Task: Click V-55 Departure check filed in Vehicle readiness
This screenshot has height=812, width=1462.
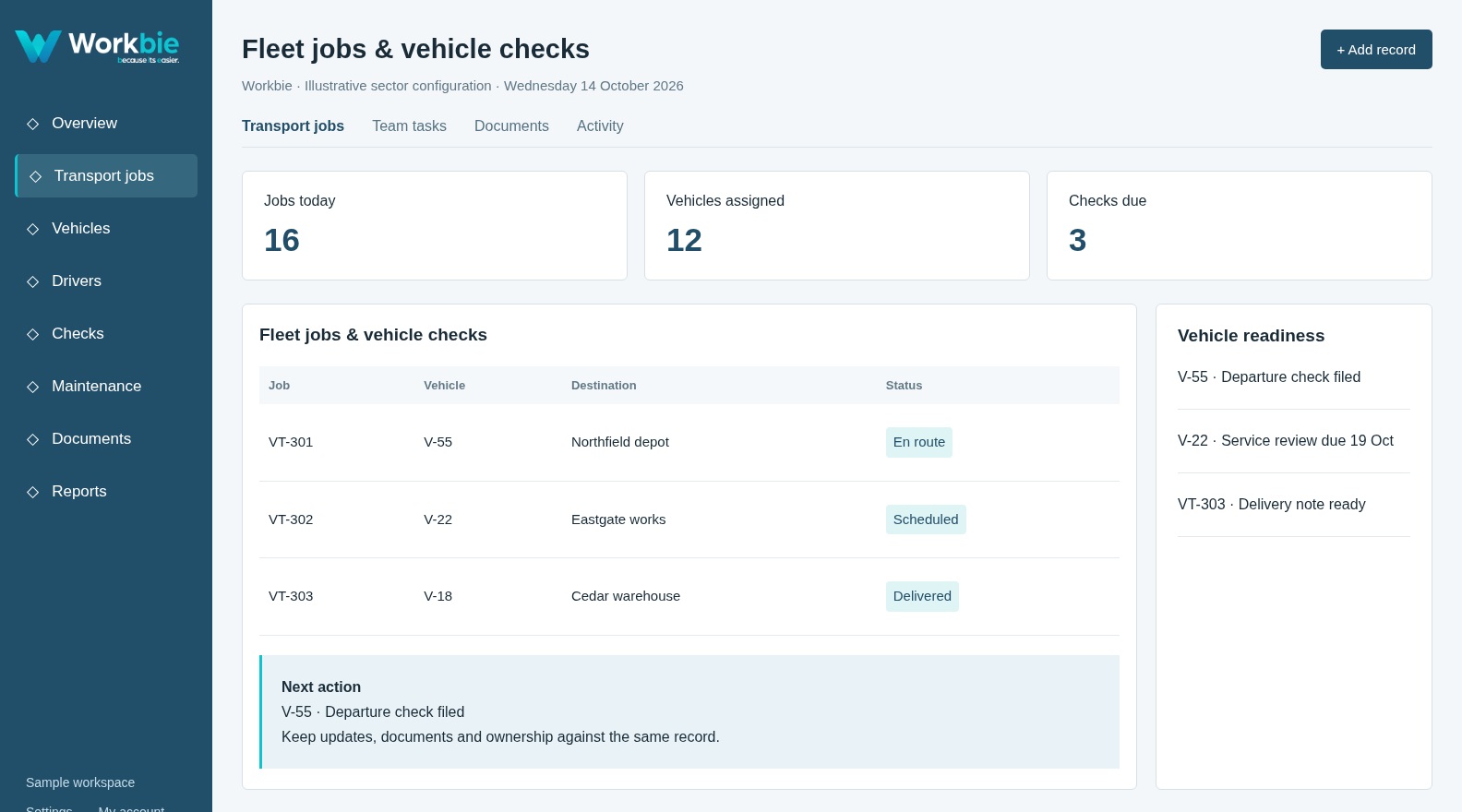Action: [x=1269, y=377]
